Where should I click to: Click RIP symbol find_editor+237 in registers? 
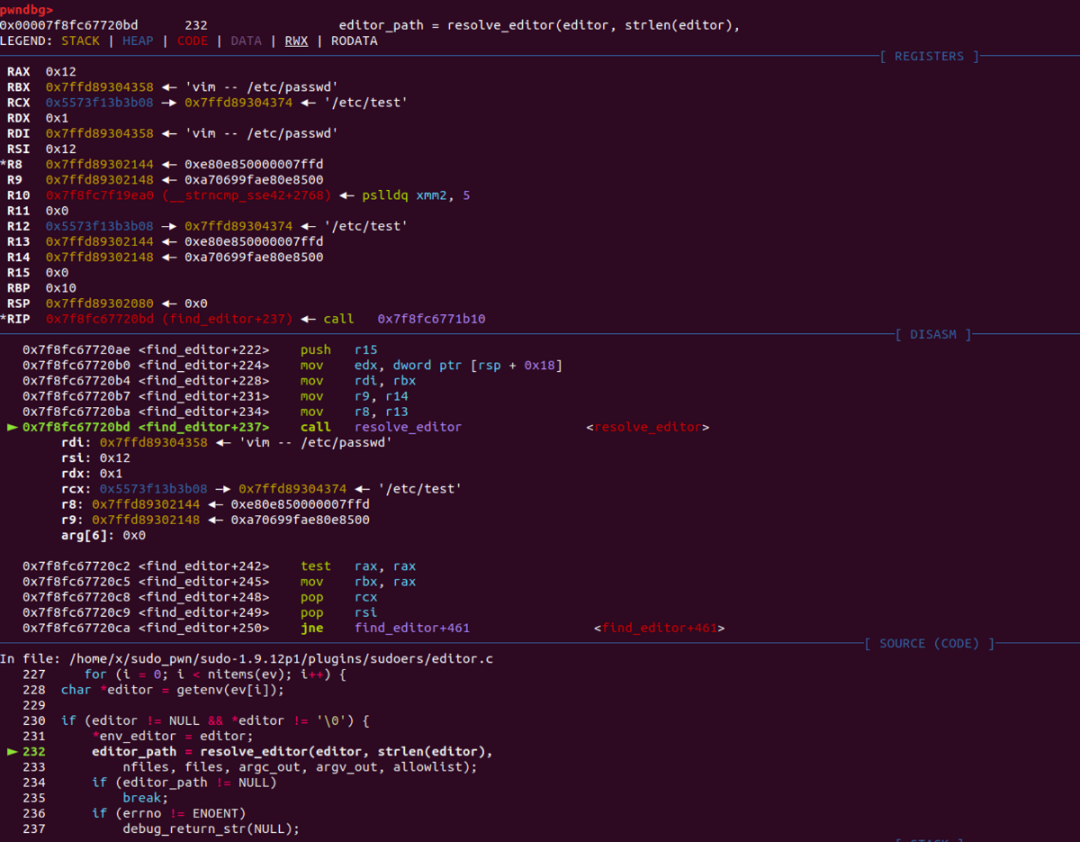(227, 318)
